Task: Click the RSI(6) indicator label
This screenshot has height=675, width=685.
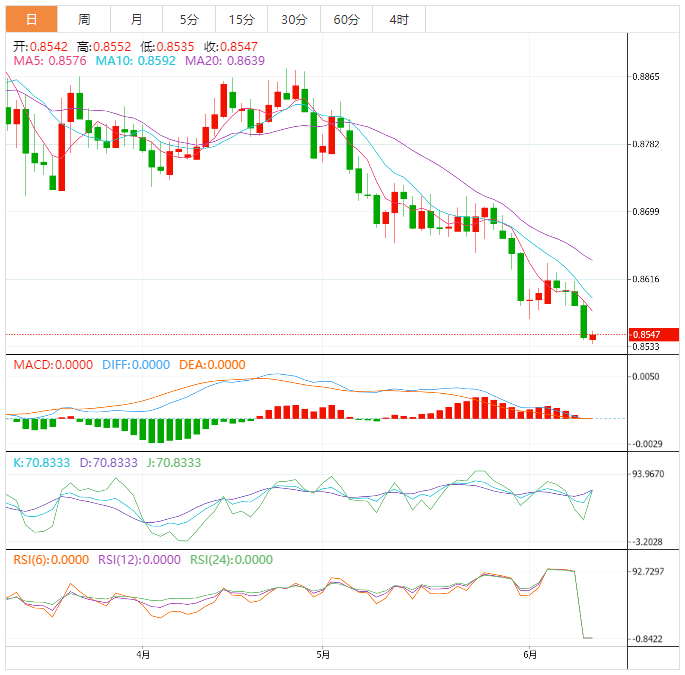Action: [51, 560]
